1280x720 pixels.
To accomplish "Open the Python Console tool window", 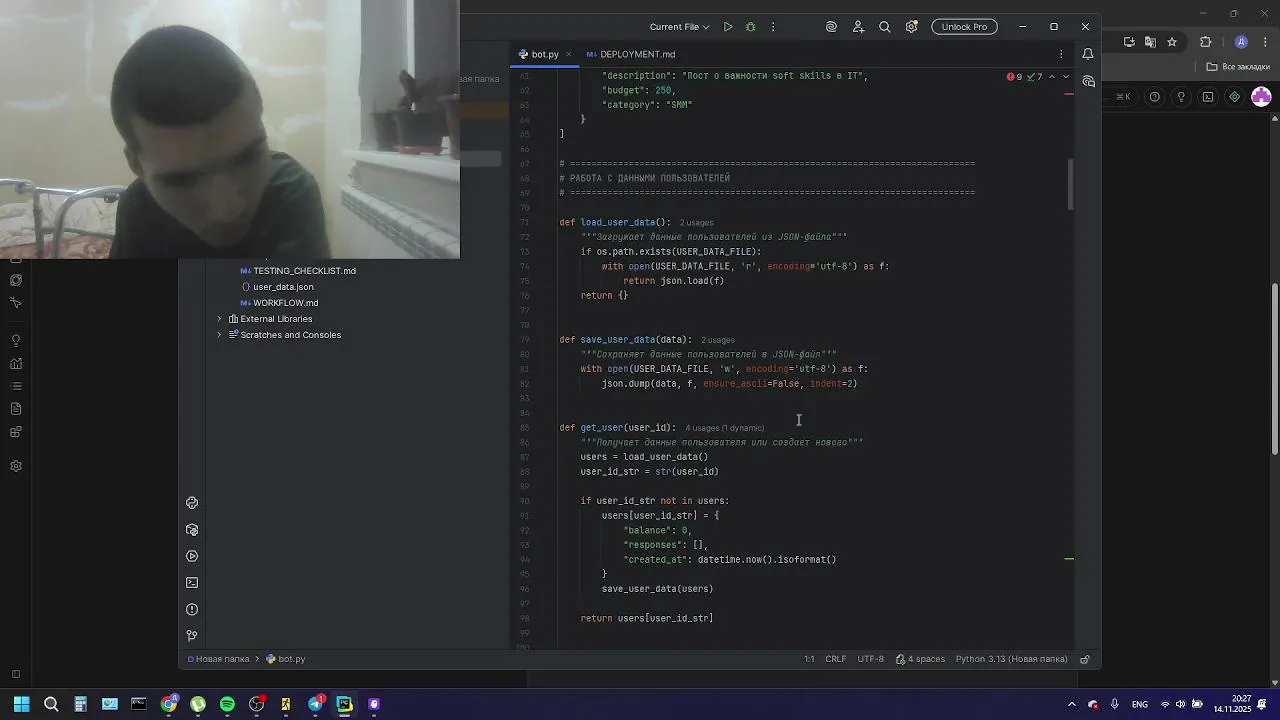I will pos(192,503).
